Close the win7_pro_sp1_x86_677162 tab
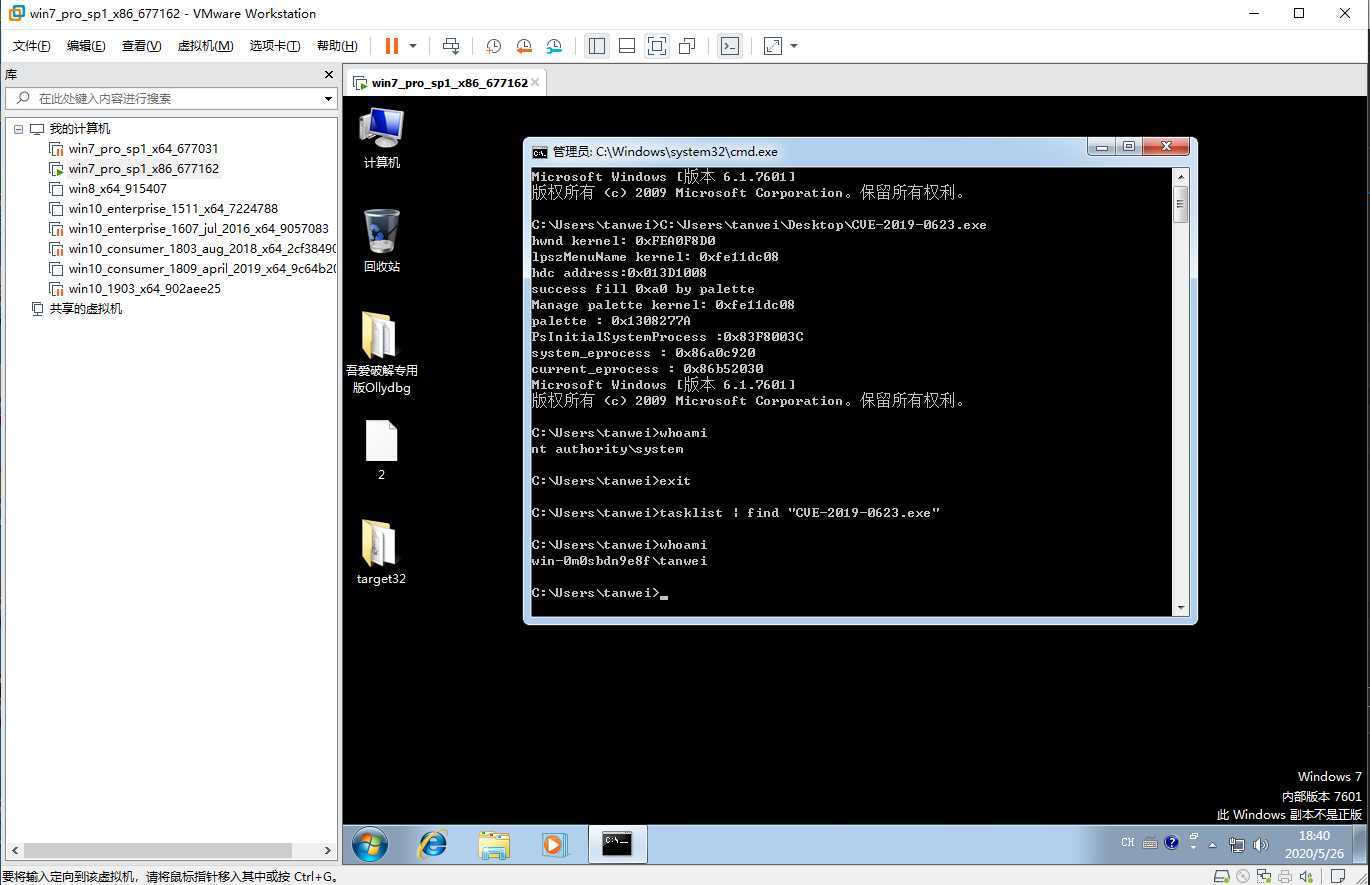This screenshot has height=885, width=1370. (x=535, y=82)
